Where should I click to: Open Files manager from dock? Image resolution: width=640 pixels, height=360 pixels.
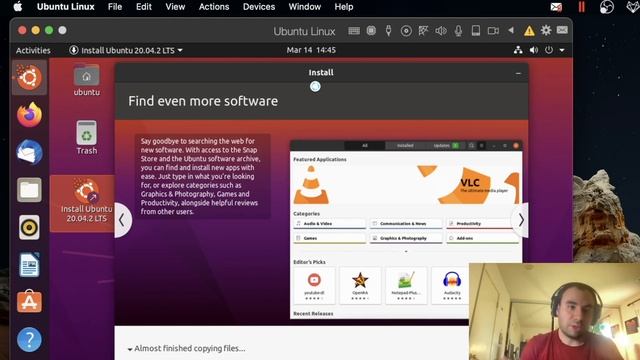[29, 190]
